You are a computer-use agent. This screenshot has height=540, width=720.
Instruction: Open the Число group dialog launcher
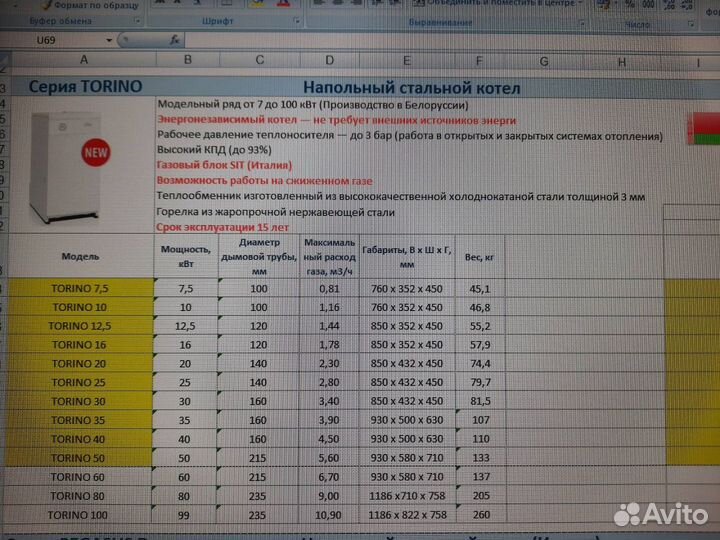coord(691,23)
